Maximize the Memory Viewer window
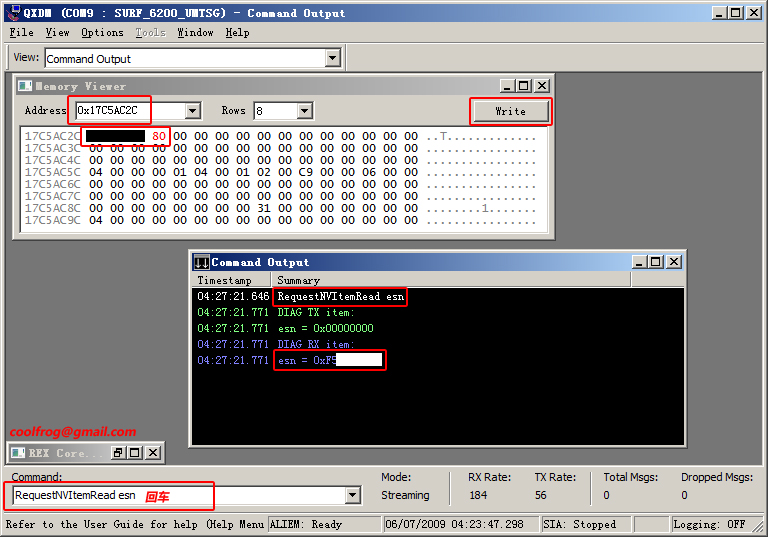The width and height of the screenshot is (768, 537). [524, 86]
